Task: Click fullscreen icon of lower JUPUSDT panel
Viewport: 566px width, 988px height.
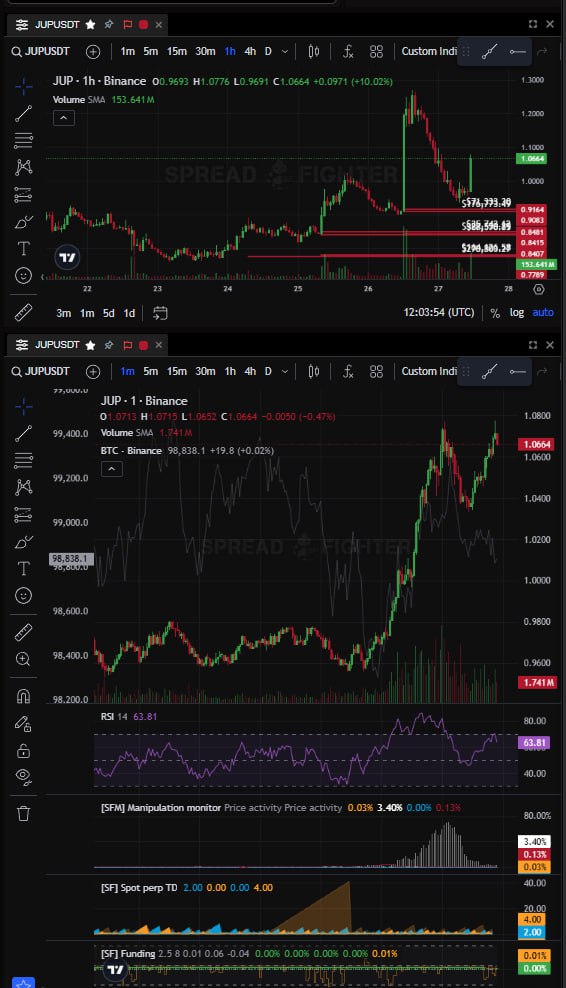Action: point(533,345)
